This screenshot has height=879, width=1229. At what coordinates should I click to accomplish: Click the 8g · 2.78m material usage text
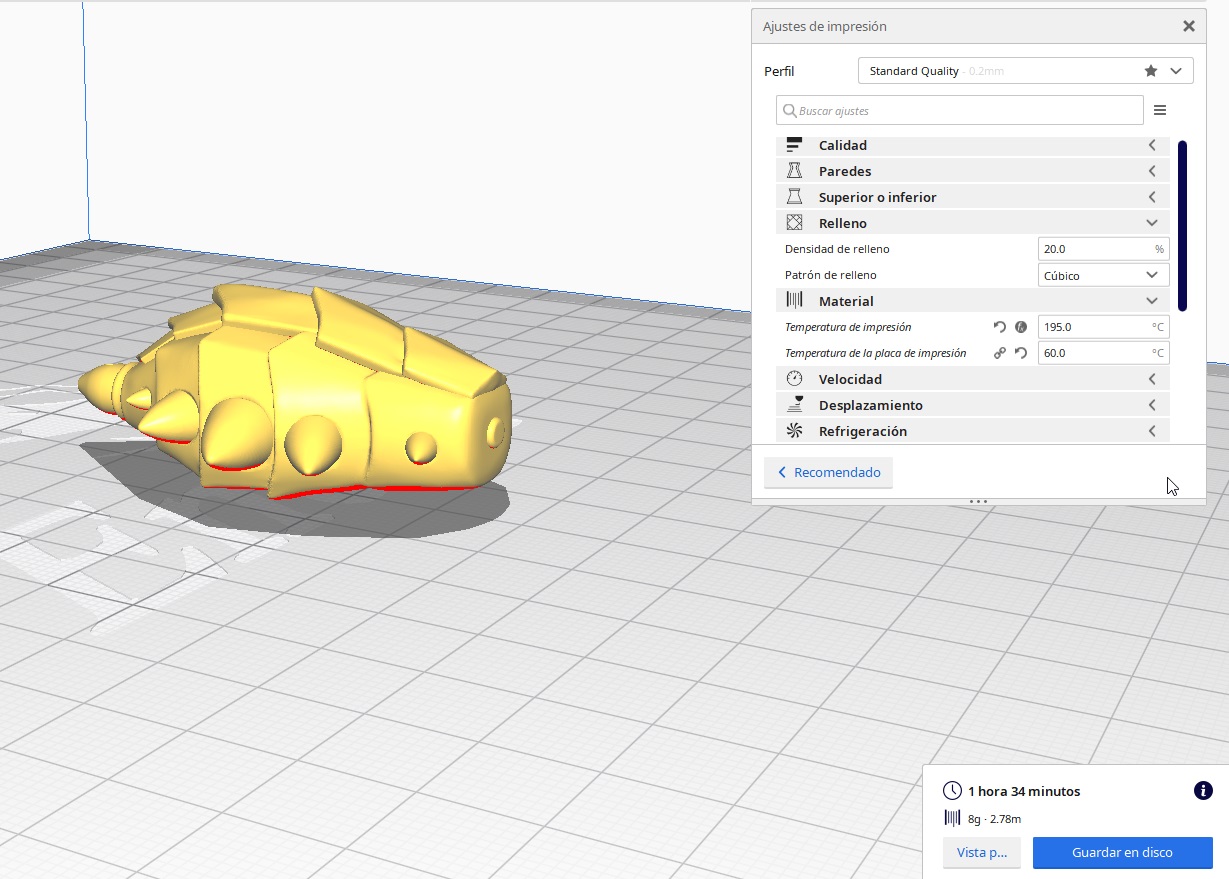click(x=994, y=819)
